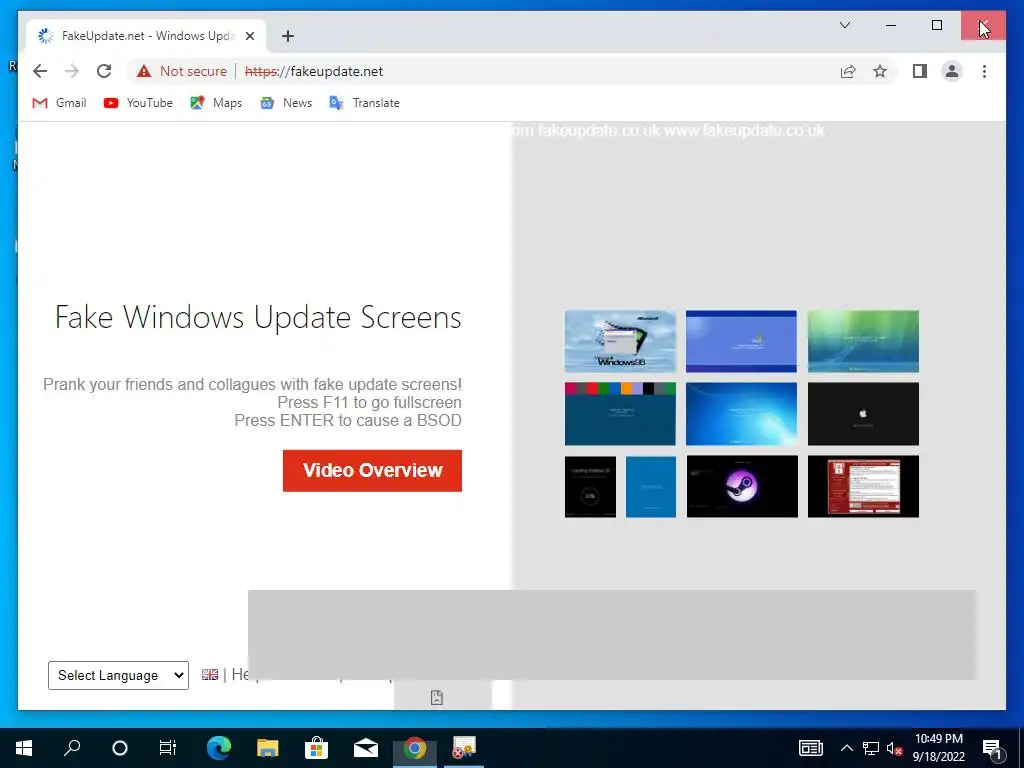Open Cortana from the taskbar
The height and width of the screenshot is (768, 1024).
pos(120,748)
